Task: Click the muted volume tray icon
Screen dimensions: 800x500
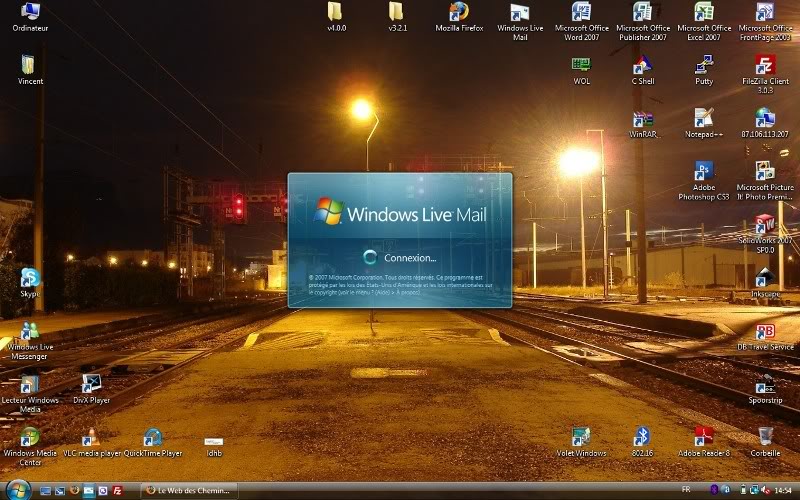Action: pyautogui.click(x=765, y=490)
